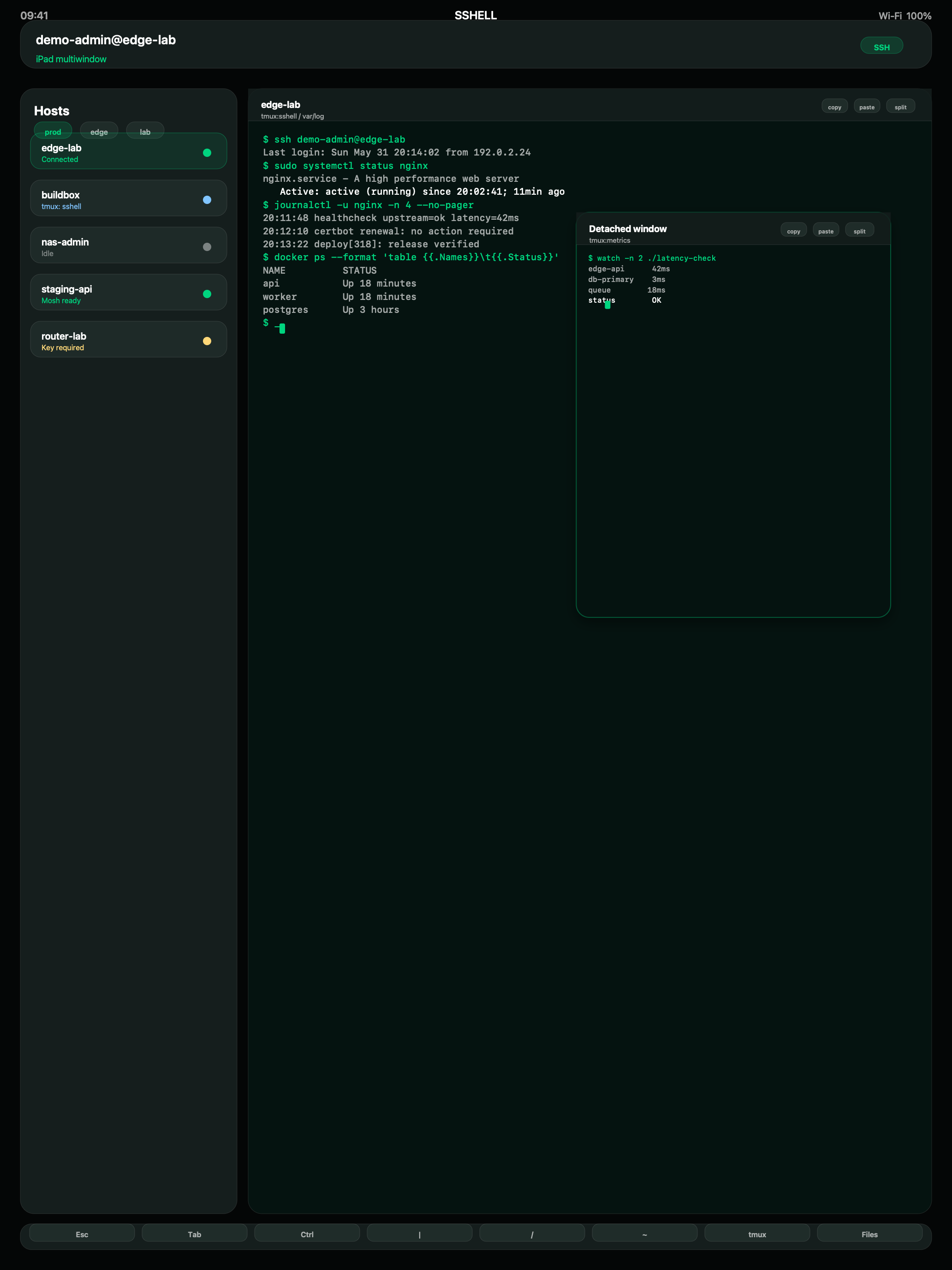Click the 'Last login' line
This screenshot has width=952, height=1270.
point(397,153)
